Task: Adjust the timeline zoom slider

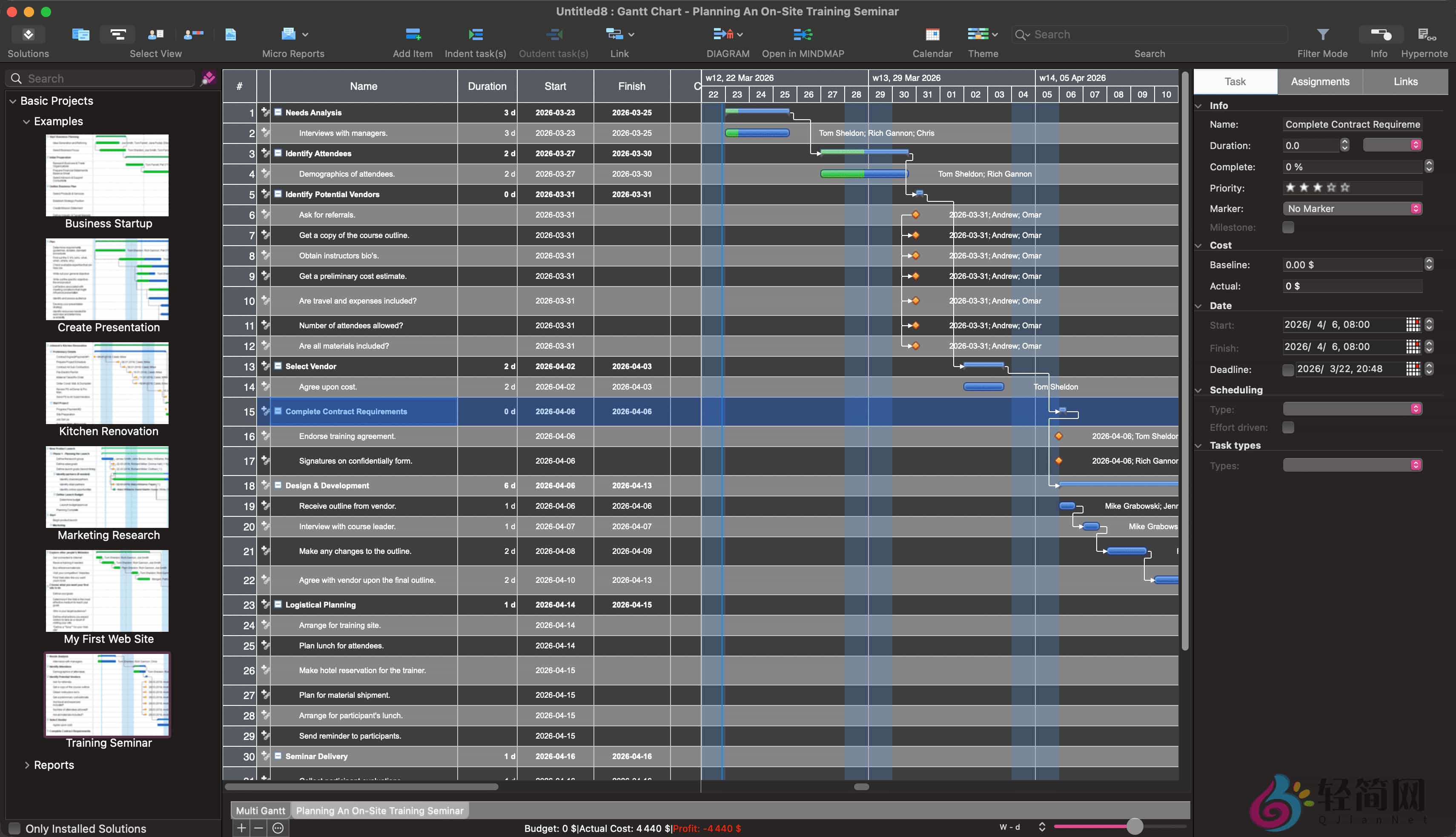Action: 1134,828
